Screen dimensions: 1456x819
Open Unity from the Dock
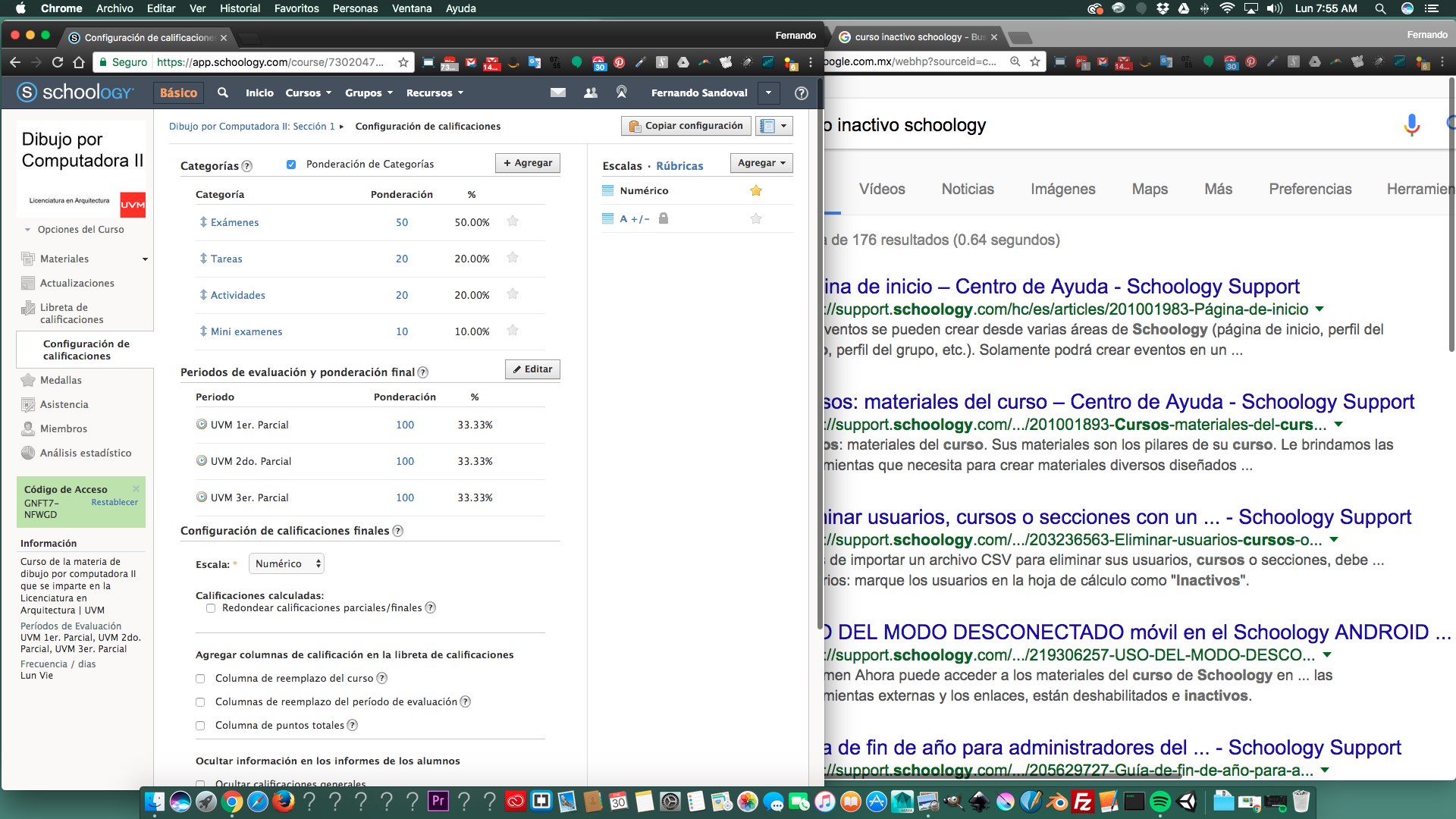click(1186, 802)
